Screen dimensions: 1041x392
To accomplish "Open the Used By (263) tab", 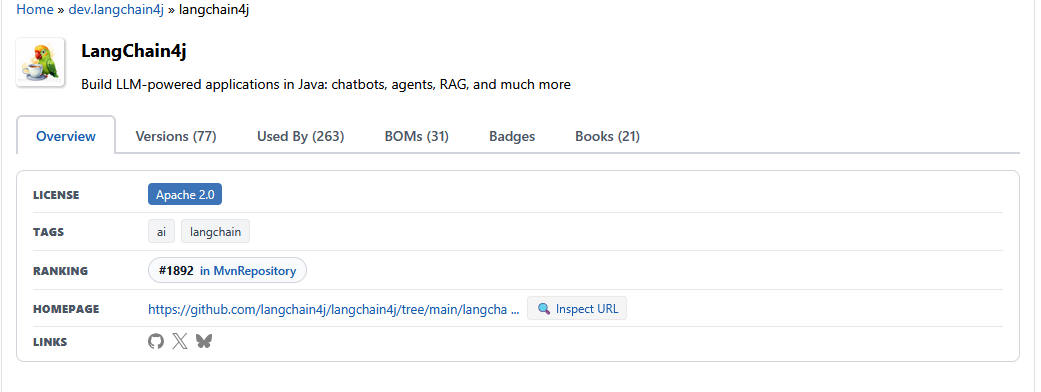I will [301, 136].
